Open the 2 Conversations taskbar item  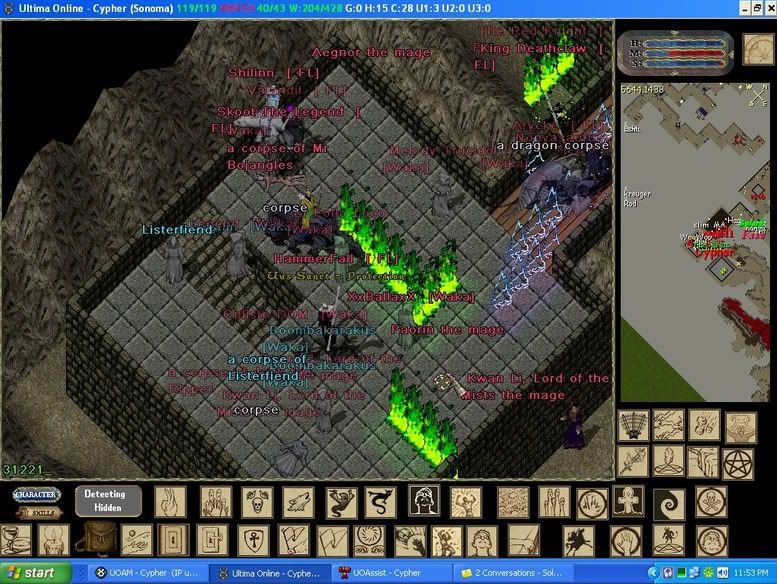(513, 573)
